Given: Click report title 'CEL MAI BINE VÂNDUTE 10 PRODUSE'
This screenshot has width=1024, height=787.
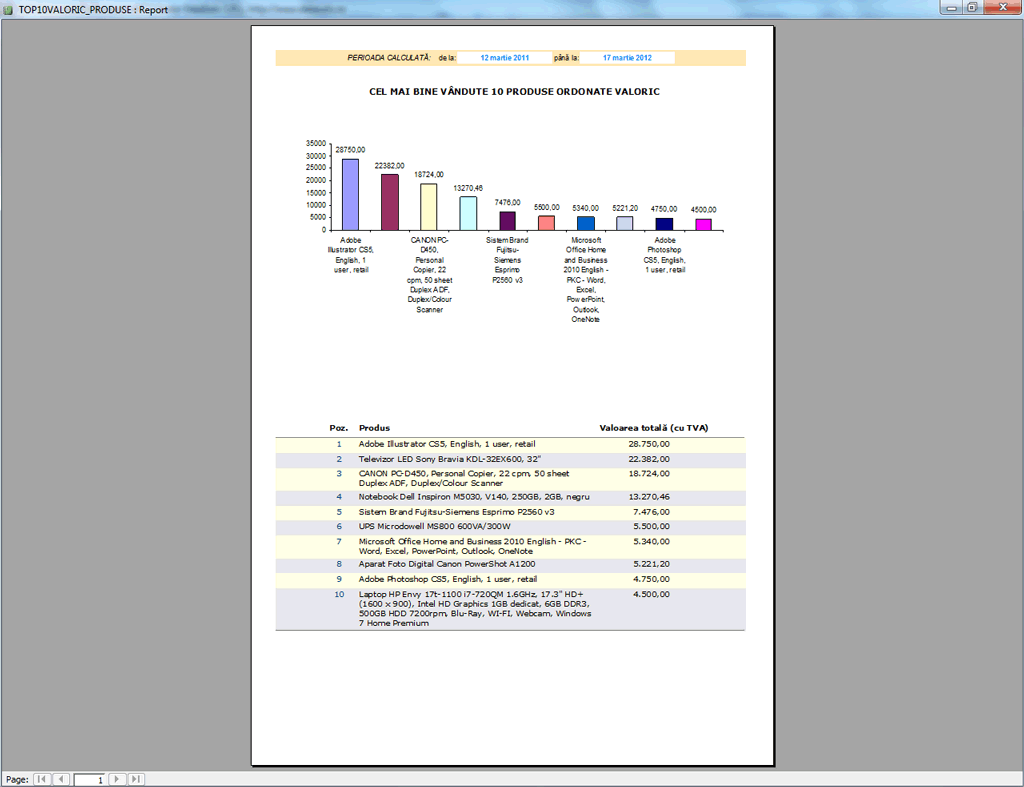Looking at the screenshot, I should pyautogui.click(x=460, y=92).
